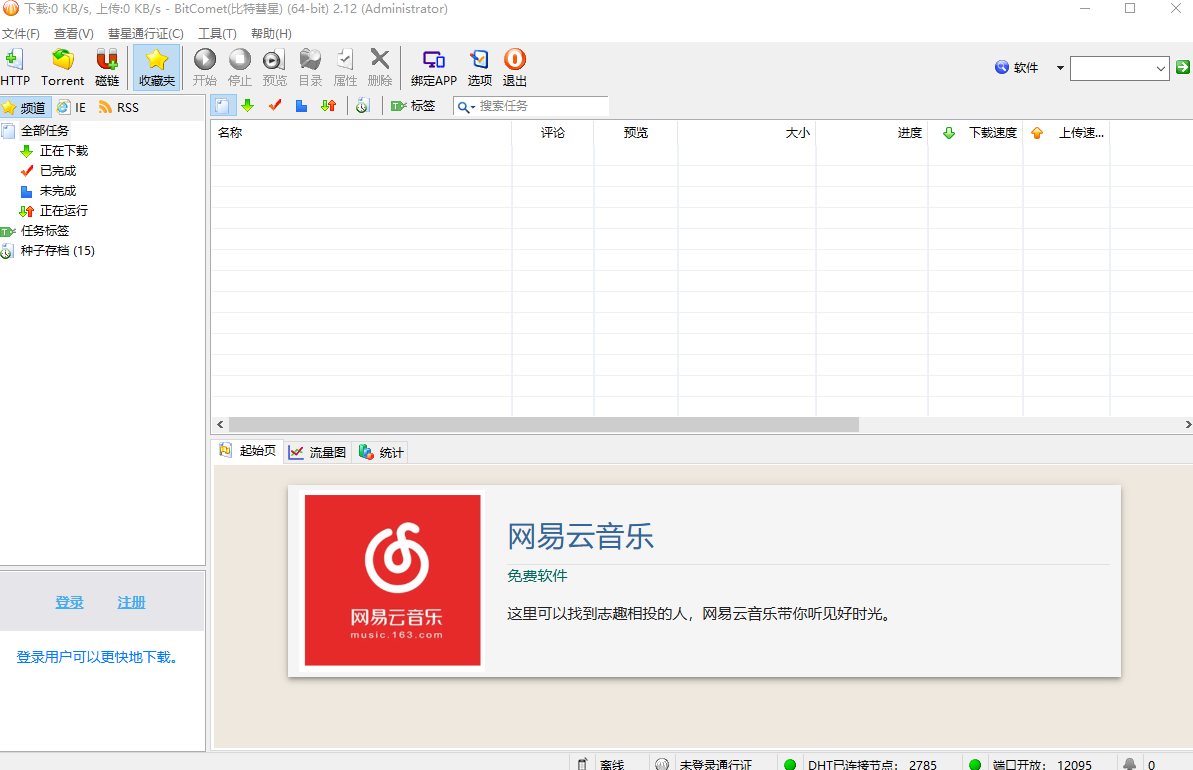This screenshot has width=1193, height=770.
Task: Click the 退出 exit toolbar icon
Action: coord(514,67)
